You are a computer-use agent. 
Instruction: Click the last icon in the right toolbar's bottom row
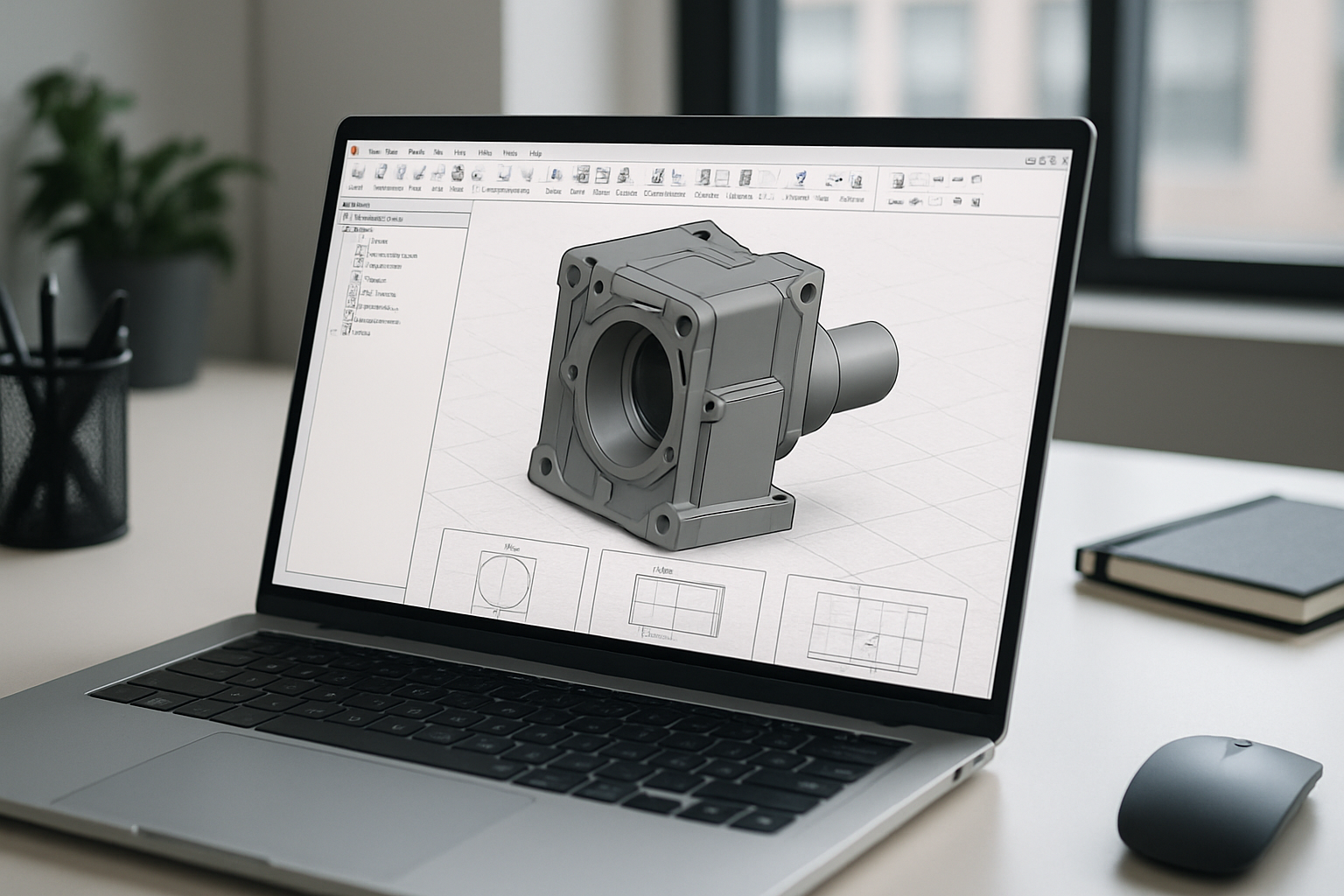[x=976, y=202]
